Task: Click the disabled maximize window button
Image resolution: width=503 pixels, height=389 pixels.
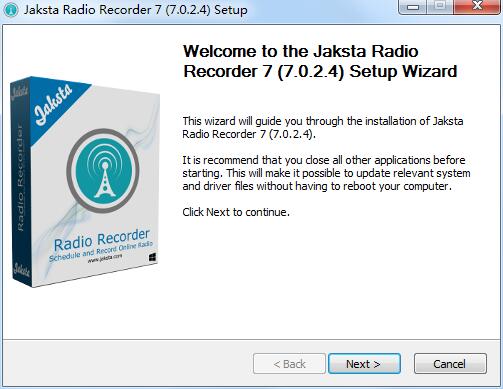Action: click(x=440, y=6)
